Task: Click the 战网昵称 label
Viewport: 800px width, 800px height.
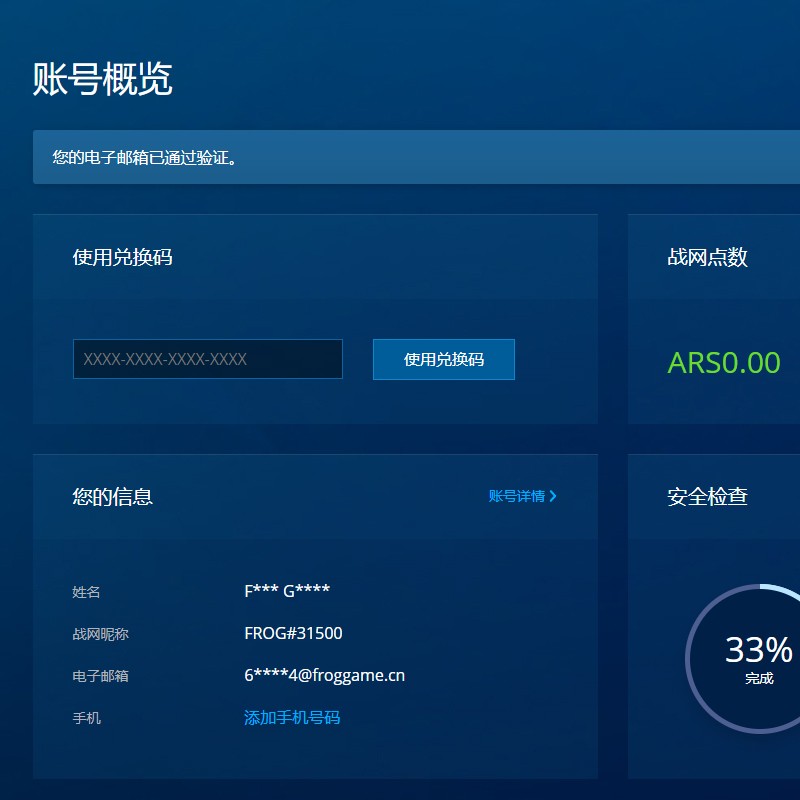Action: tap(101, 634)
